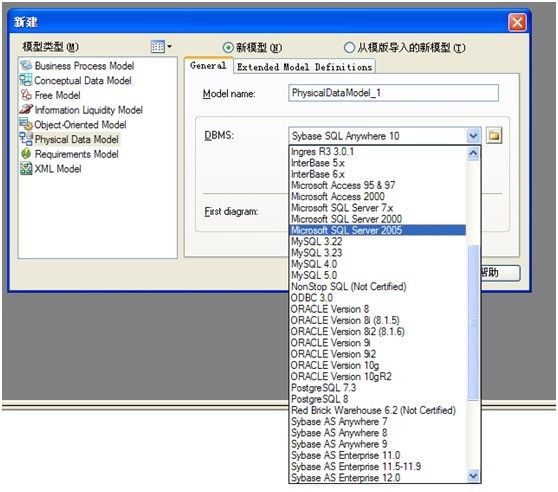Viewport: 558px width, 492px height.
Task: Switch to the General tab
Action: coord(208,66)
